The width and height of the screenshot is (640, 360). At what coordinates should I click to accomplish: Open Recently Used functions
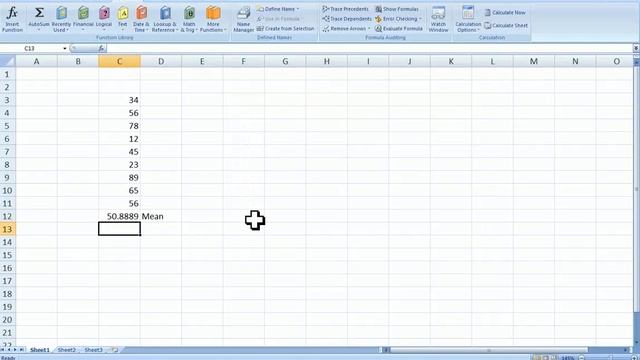(x=61, y=19)
